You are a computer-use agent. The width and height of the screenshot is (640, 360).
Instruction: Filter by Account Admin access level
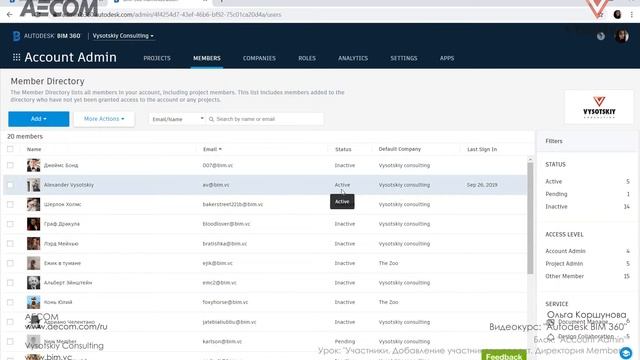(x=565, y=251)
